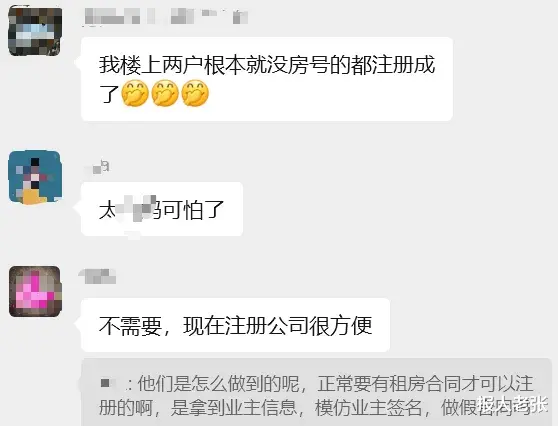Click the 报内老张 watermark text
Screen dimensions: 558x426
pyautogui.click(x=512, y=405)
